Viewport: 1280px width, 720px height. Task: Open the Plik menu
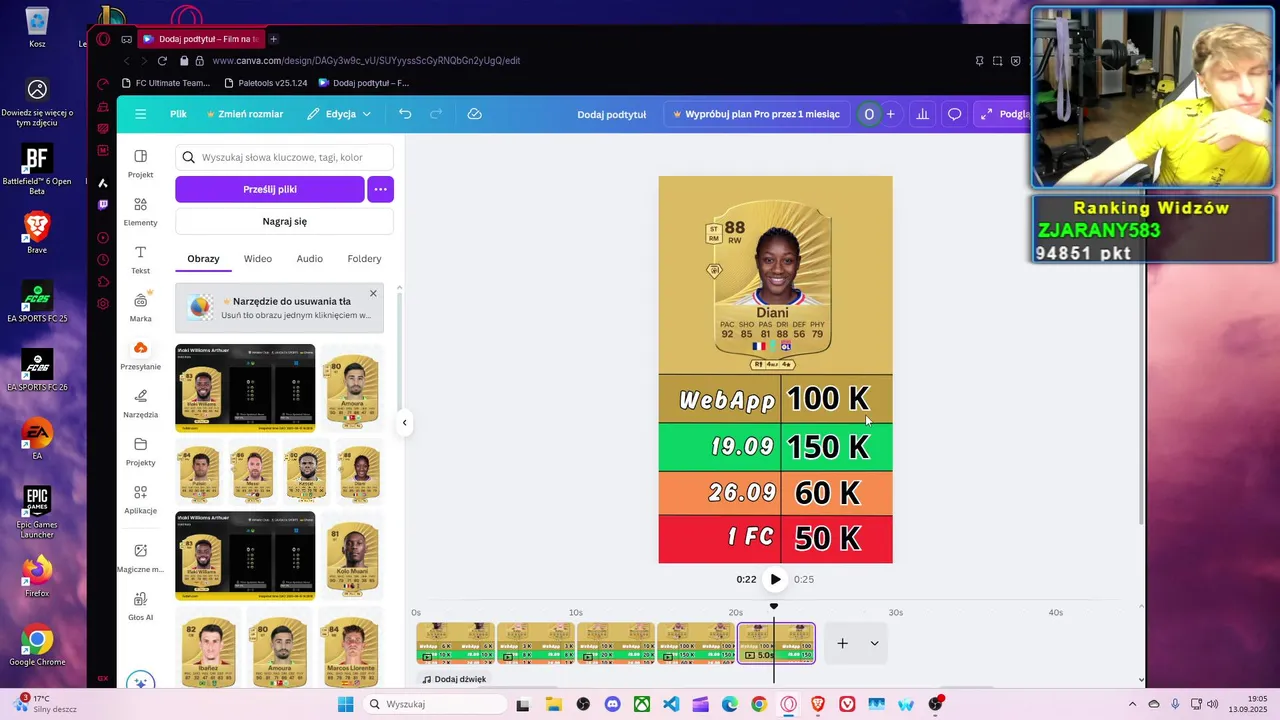coord(178,114)
